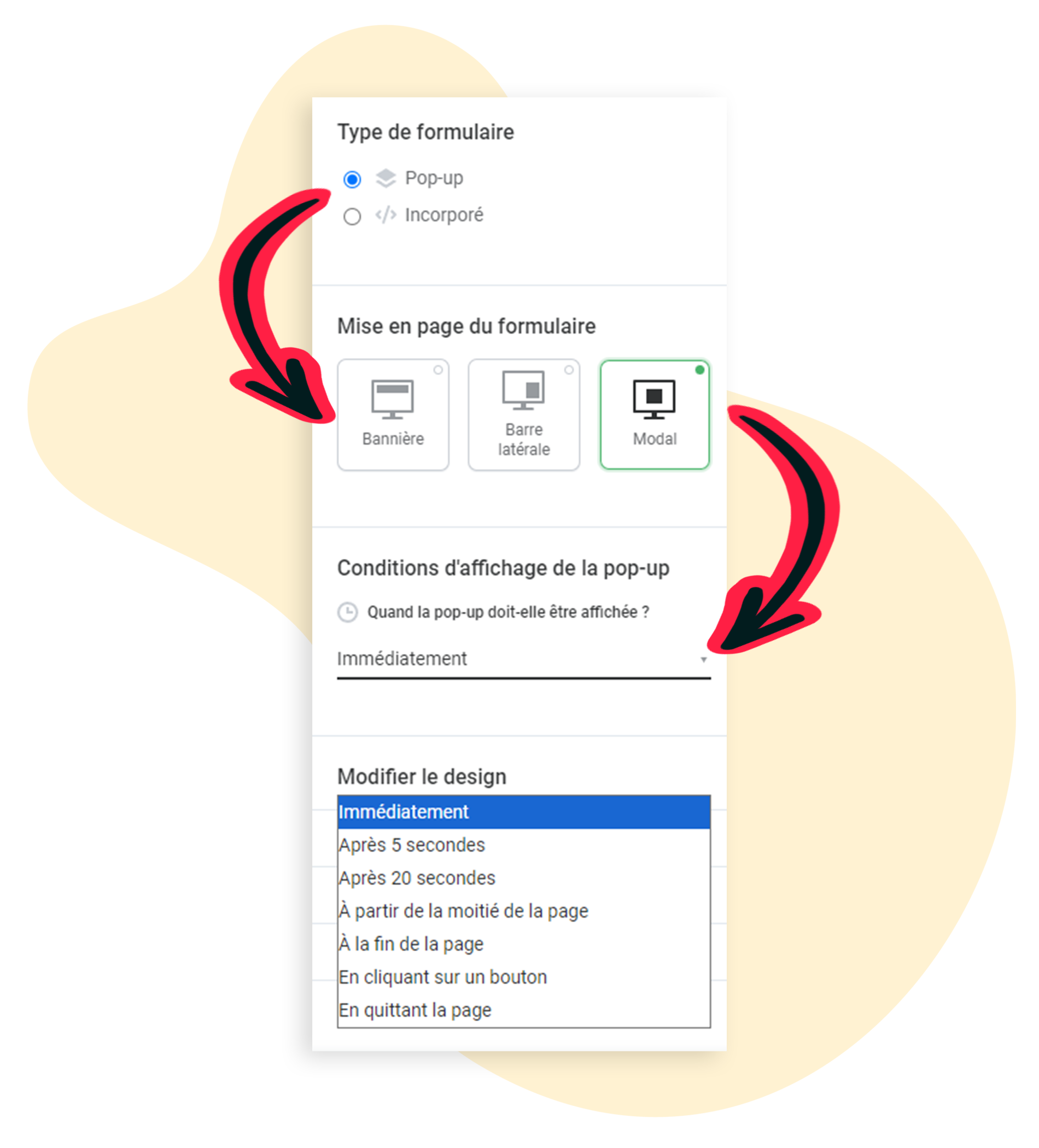Viewport: 1039px width, 1148px height.
Task: Choose Immédiatement highlighted option in list
Action: tap(523, 811)
